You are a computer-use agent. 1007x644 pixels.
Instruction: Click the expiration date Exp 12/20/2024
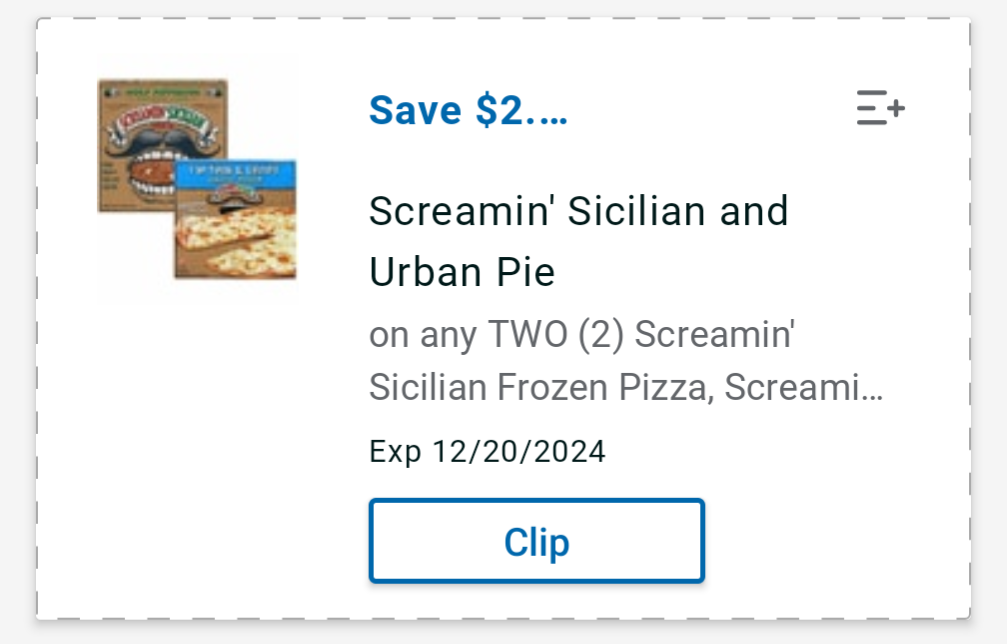(487, 452)
